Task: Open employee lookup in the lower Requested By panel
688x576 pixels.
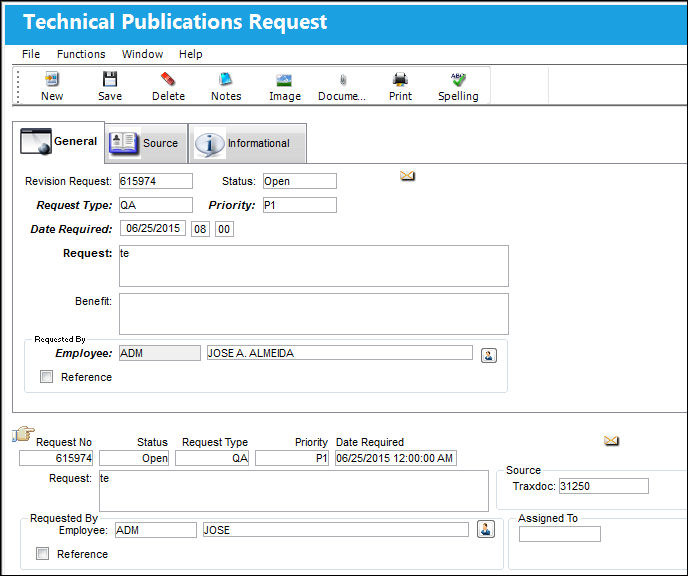Action: tap(486, 529)
